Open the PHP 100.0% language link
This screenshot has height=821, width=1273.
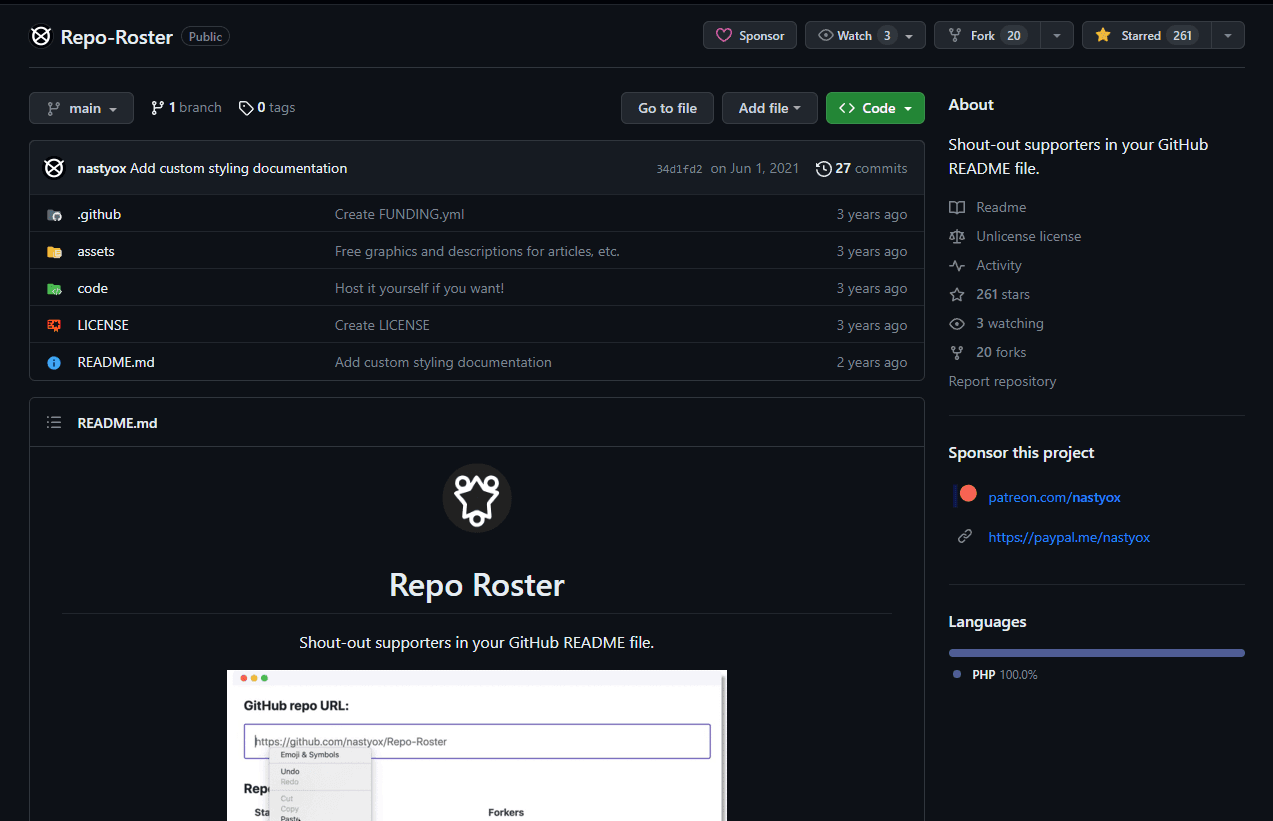1005,675
